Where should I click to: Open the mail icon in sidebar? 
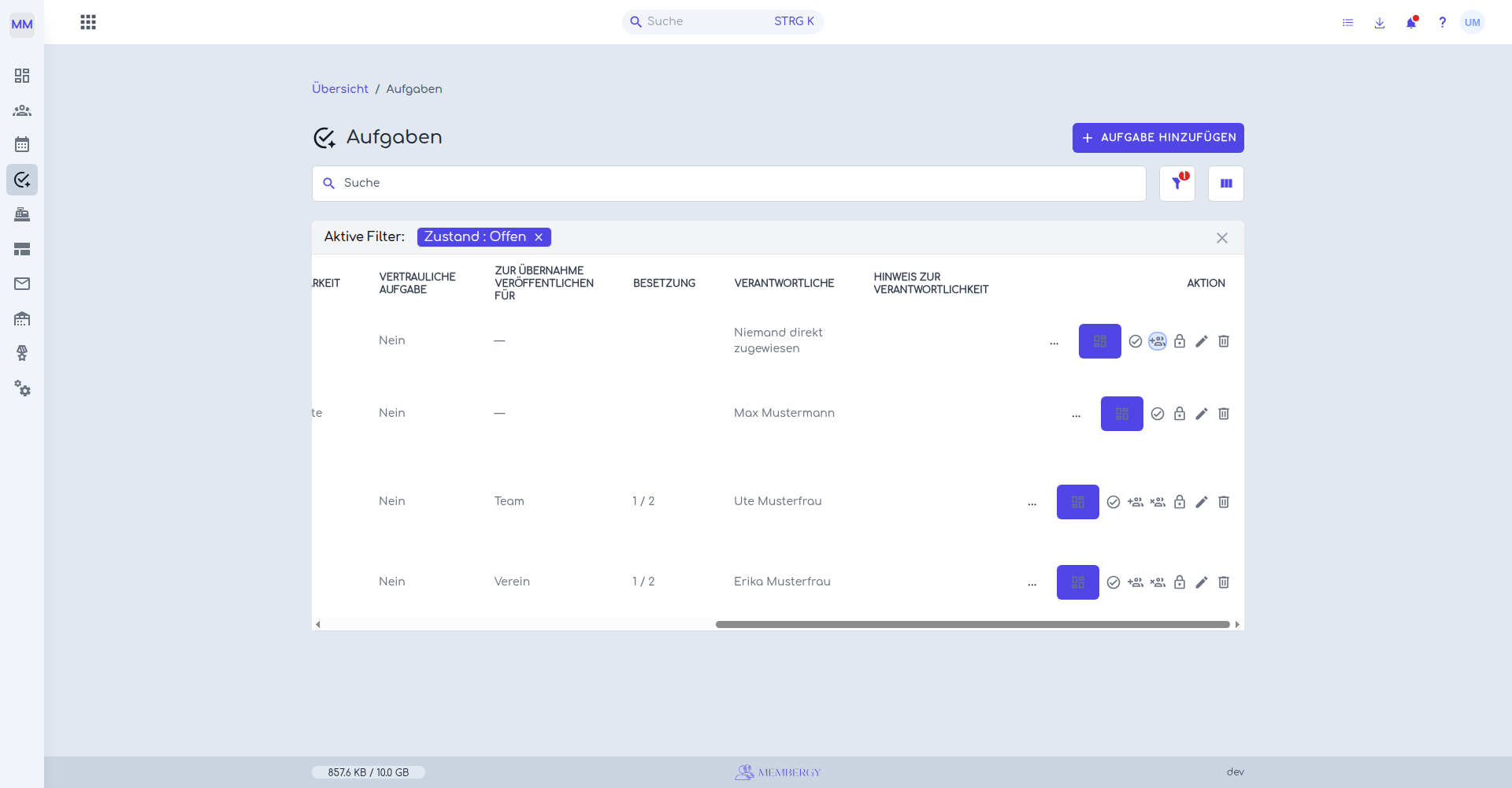coord(22,284)
